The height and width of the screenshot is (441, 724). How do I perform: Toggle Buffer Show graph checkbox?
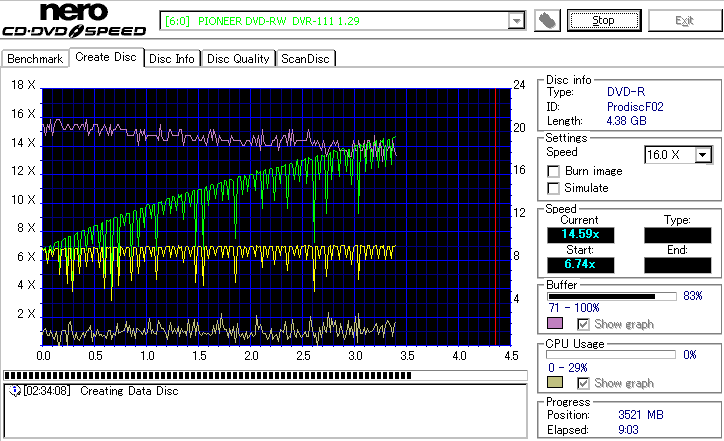click(583, 324)
